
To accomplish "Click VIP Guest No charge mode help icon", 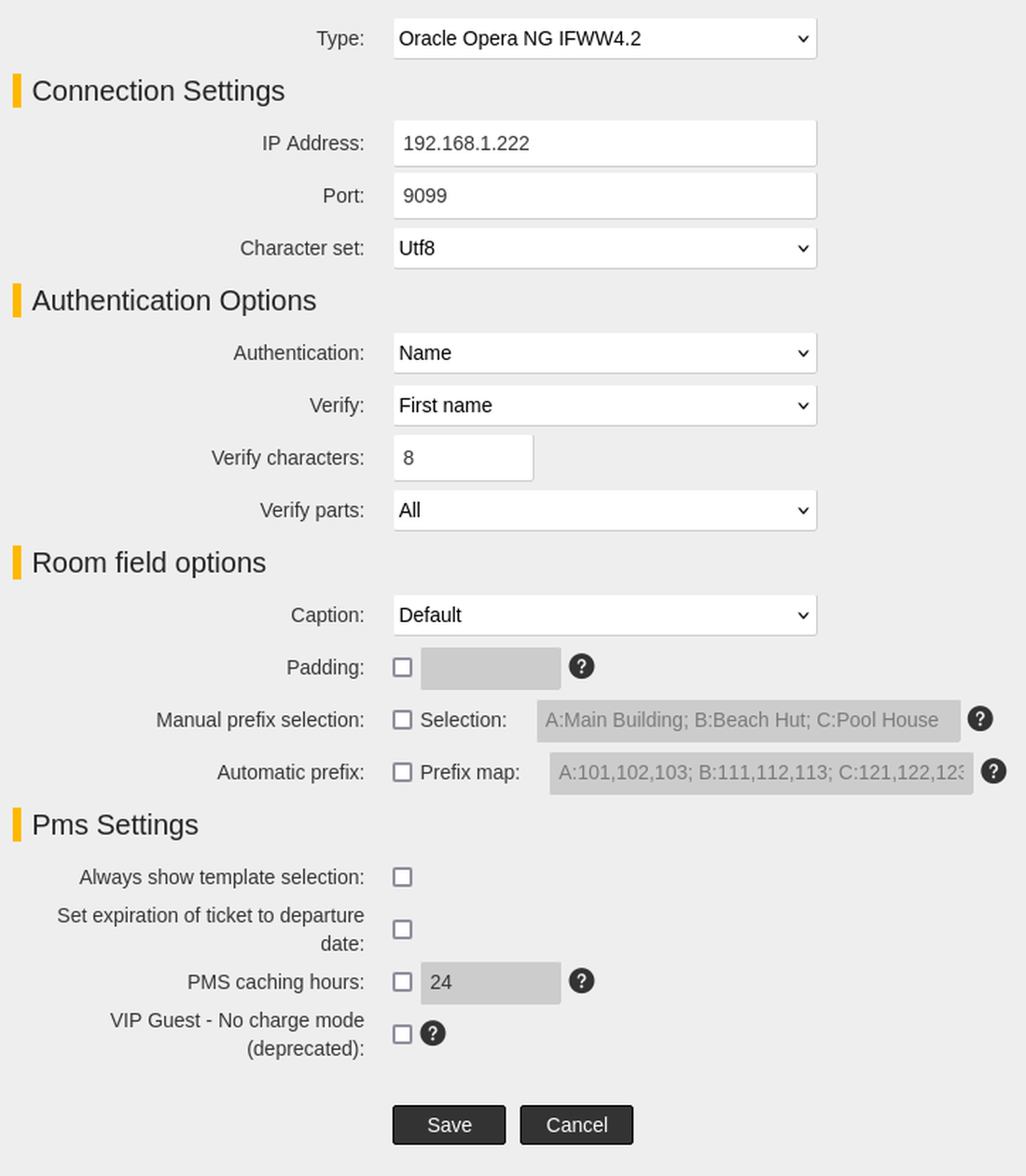I will pyautogui.click(x=433, y=1033).
